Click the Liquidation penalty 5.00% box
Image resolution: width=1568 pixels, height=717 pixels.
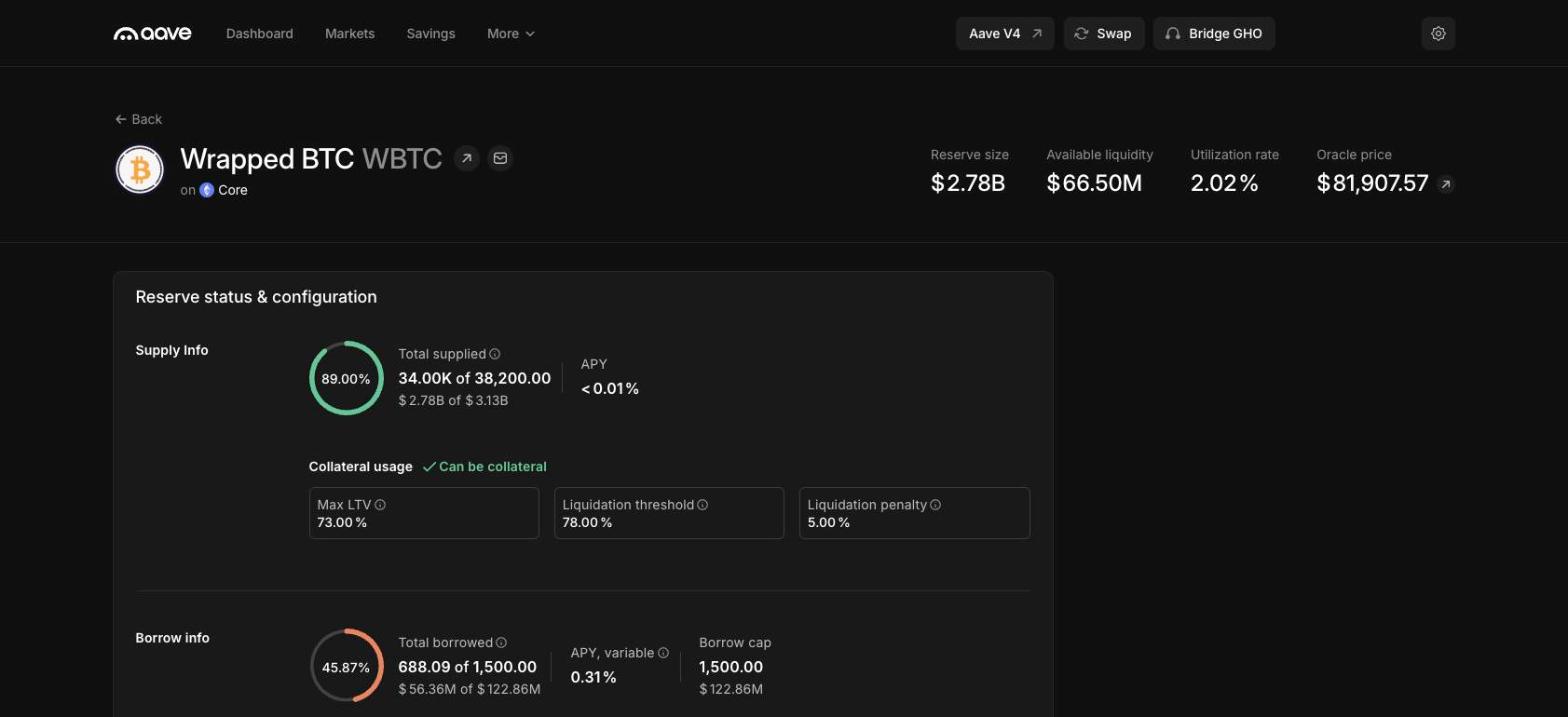click(914, 513)
